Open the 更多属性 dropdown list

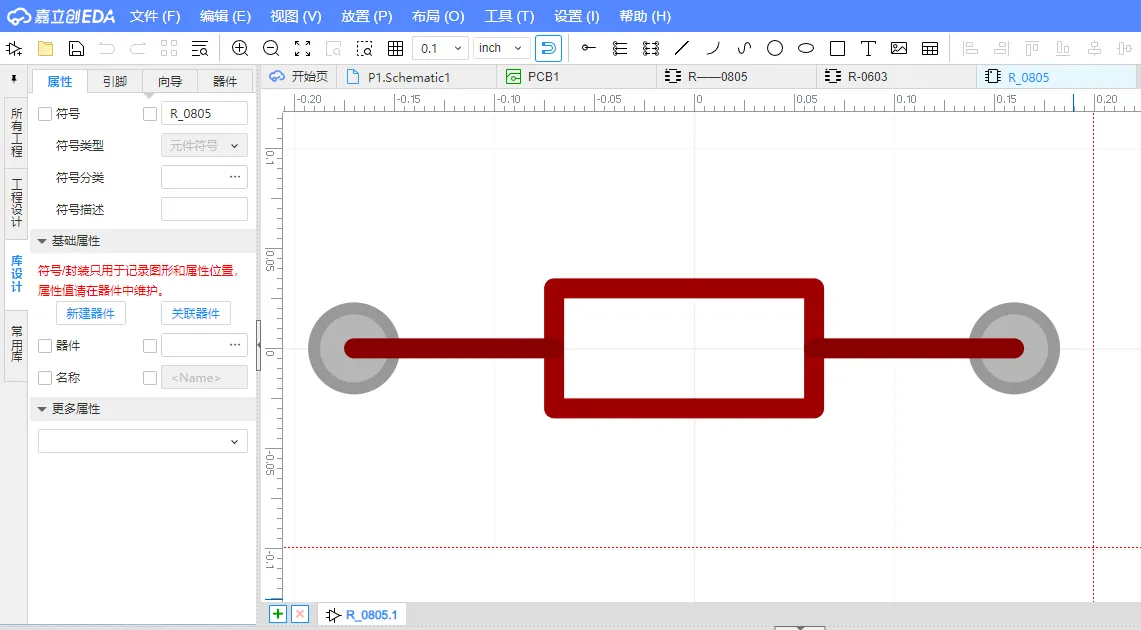143,441
